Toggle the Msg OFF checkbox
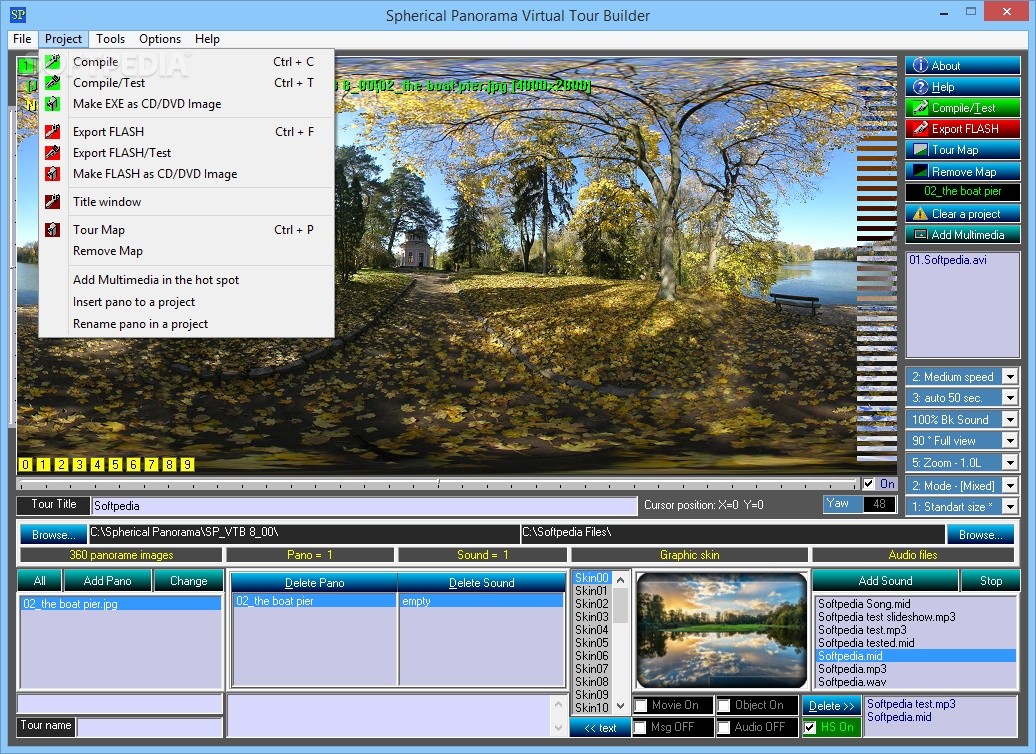 640,727
